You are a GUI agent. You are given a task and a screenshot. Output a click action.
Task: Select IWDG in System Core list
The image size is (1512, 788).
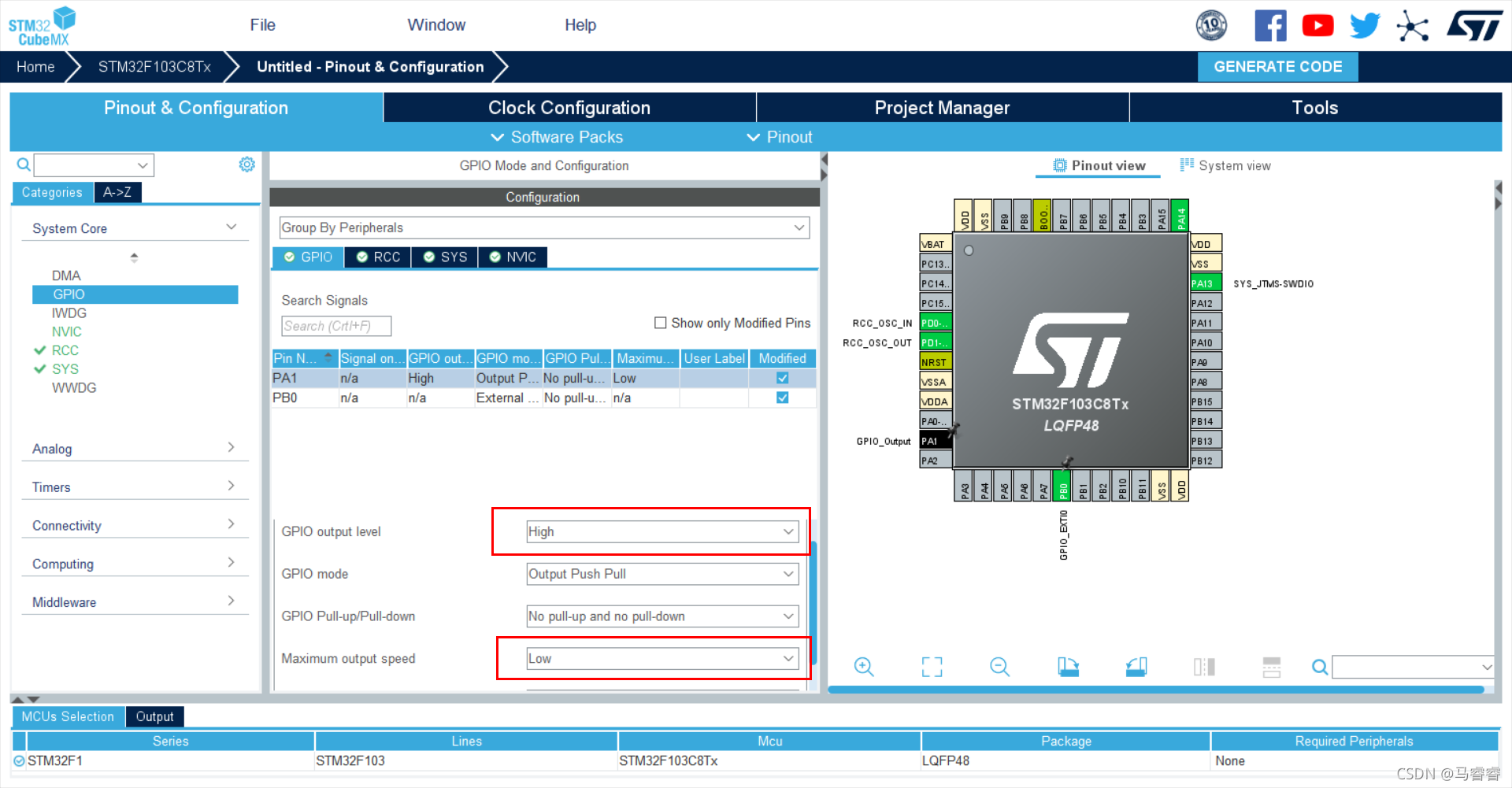(69, 313)
